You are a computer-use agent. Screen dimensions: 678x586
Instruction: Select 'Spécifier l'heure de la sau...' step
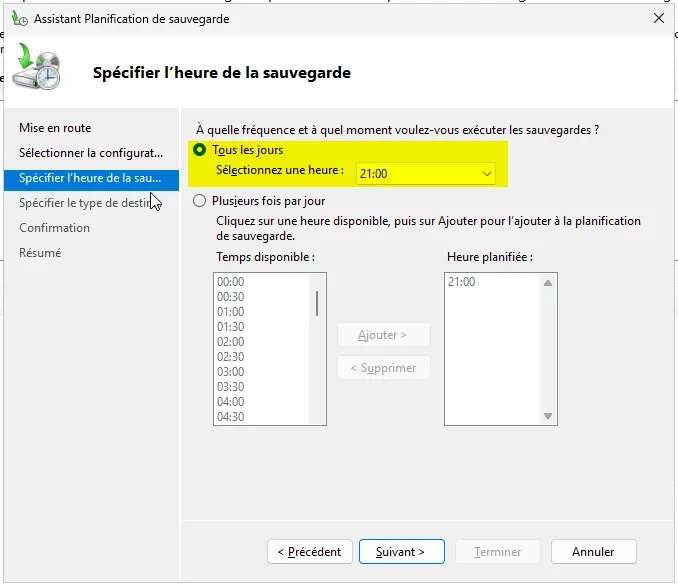[90, 178]
